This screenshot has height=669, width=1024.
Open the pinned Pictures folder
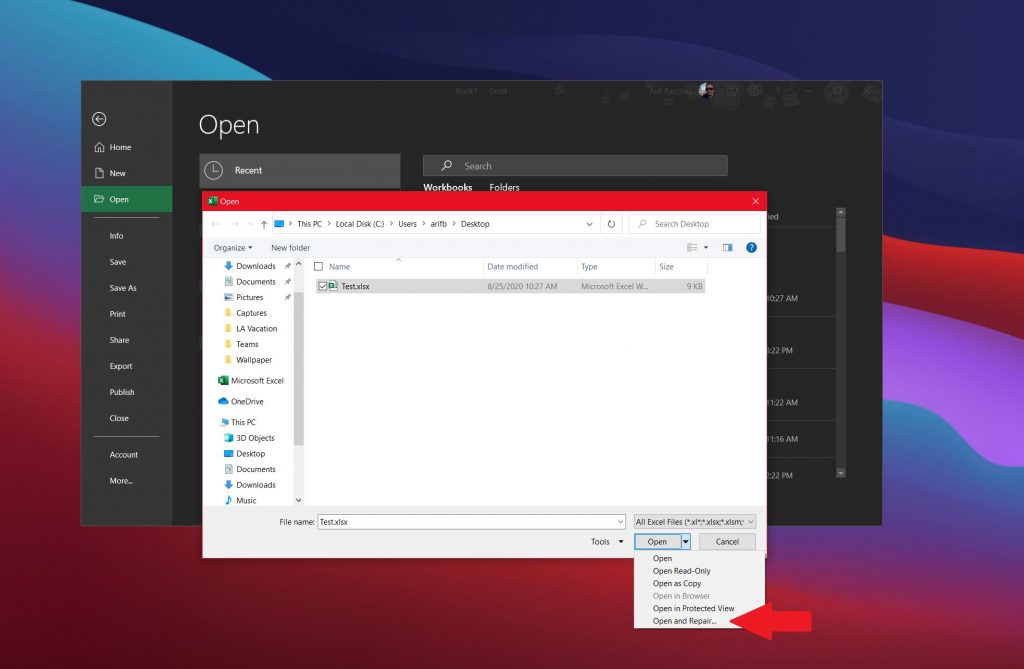pyautogui.click(x=249, y=297)
